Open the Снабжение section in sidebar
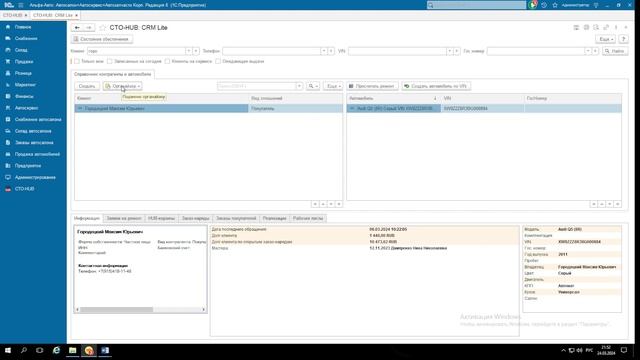 (26, 38)
